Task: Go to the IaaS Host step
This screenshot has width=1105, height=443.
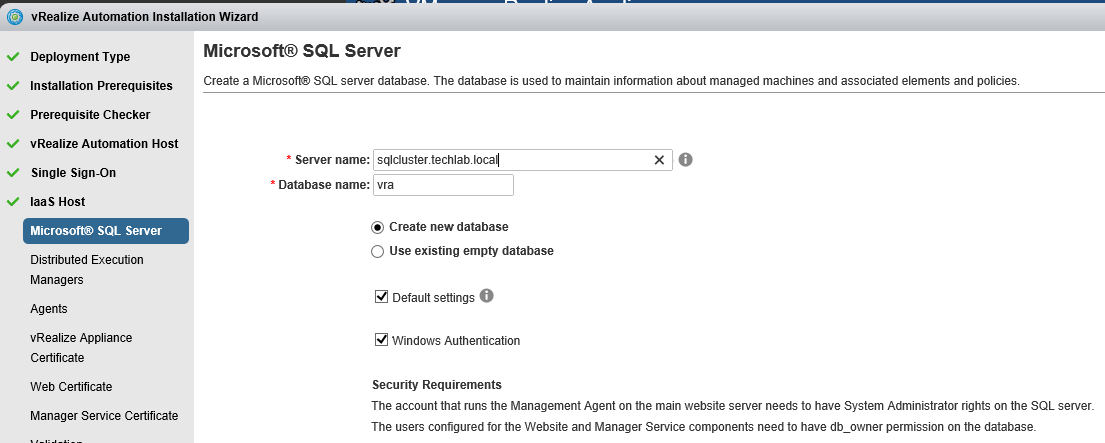Action: click(x=58, y=201)
